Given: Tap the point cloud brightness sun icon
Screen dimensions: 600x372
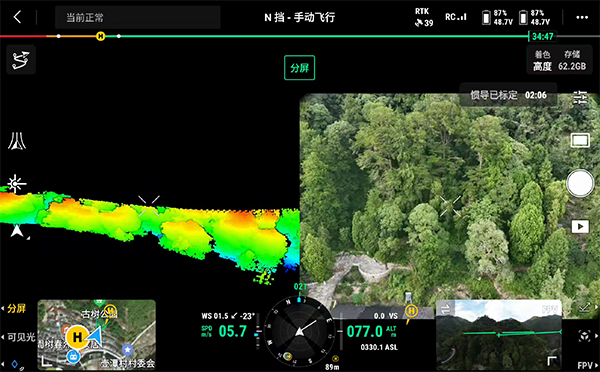Looking at the screenshot, I should tap(16, 184).
